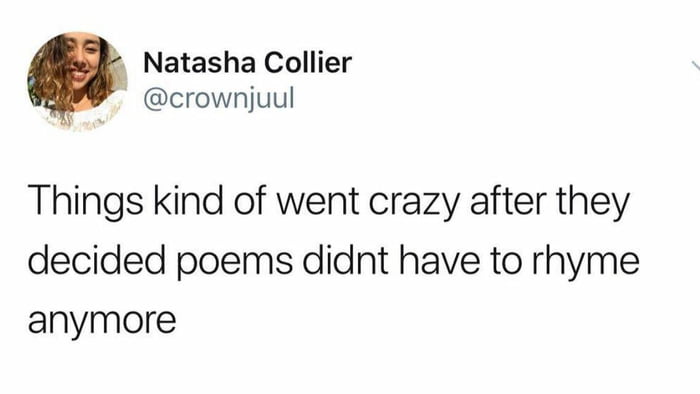Click the word 'crazy' in the tweet
This screenshot has height=394, width=700.
pyautogui.click(x=413, y=203)
